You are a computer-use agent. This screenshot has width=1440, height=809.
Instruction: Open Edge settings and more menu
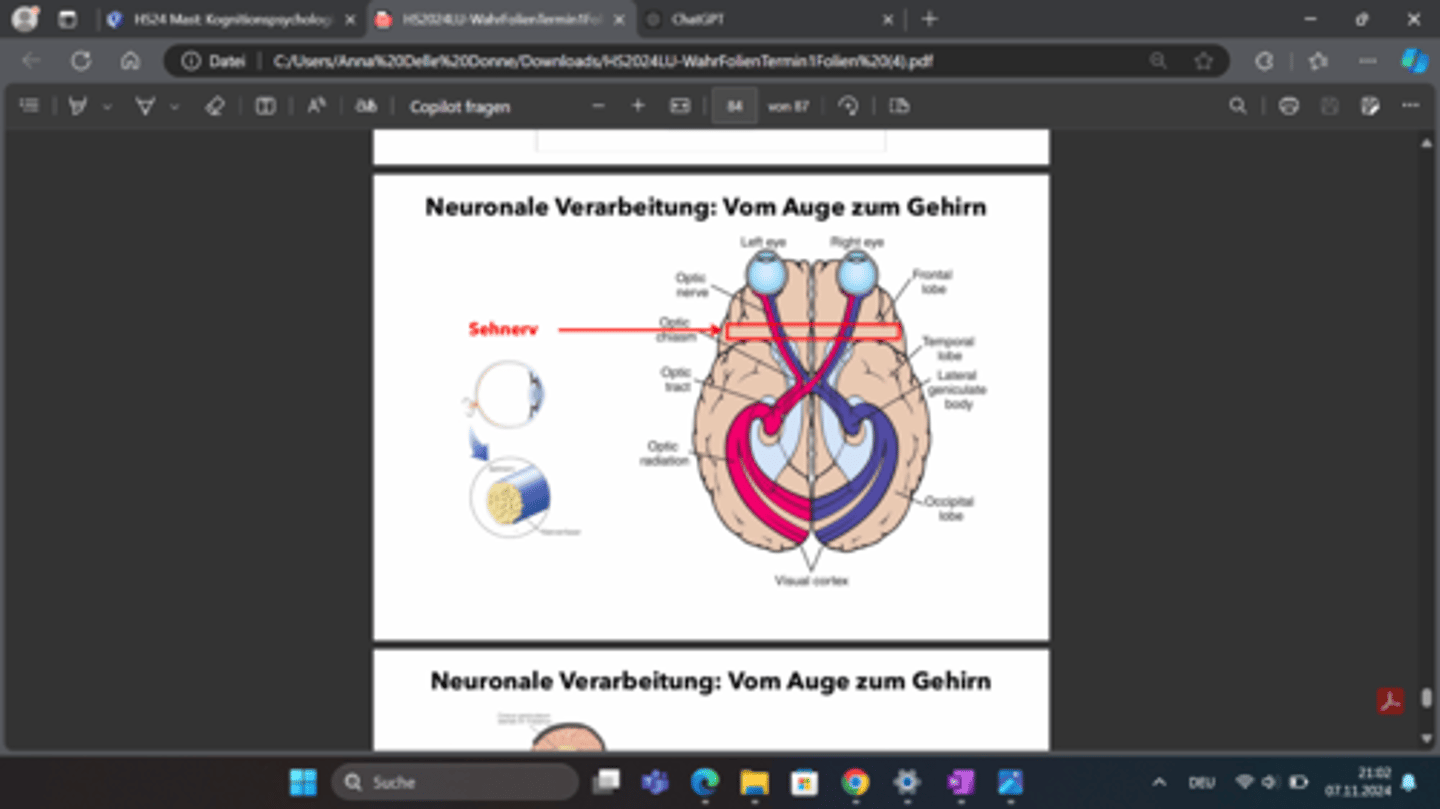pyautogui.click(x=1368, y=61)
